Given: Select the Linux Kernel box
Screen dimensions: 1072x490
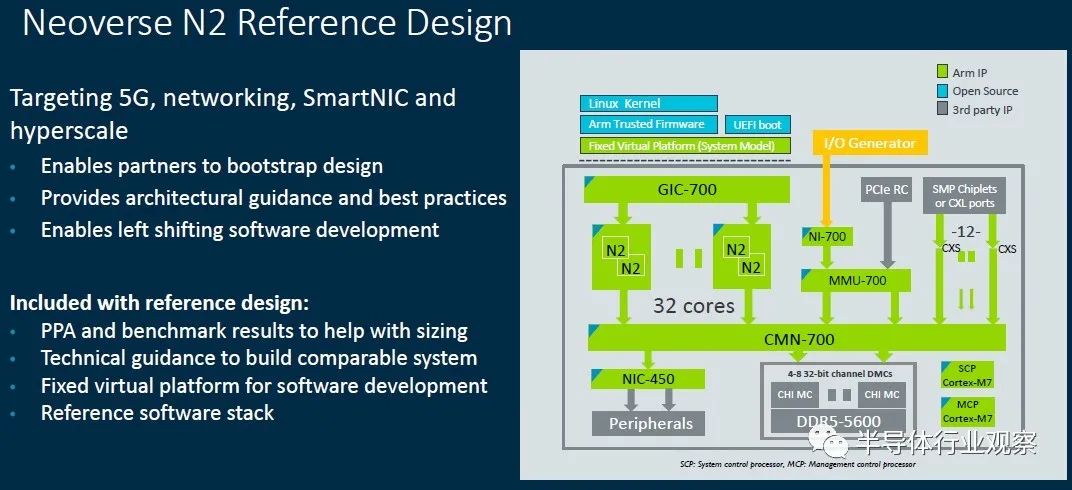Looking at the screenshot, I should pos(648,103).
